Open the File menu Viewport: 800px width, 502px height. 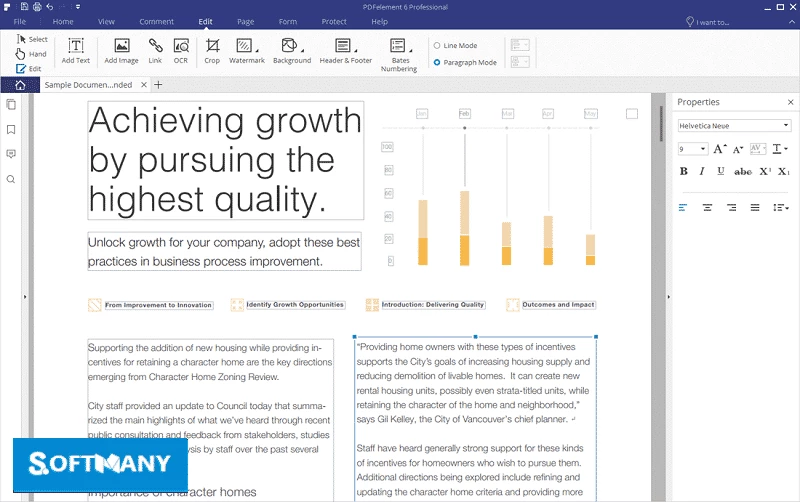[20, 21]
